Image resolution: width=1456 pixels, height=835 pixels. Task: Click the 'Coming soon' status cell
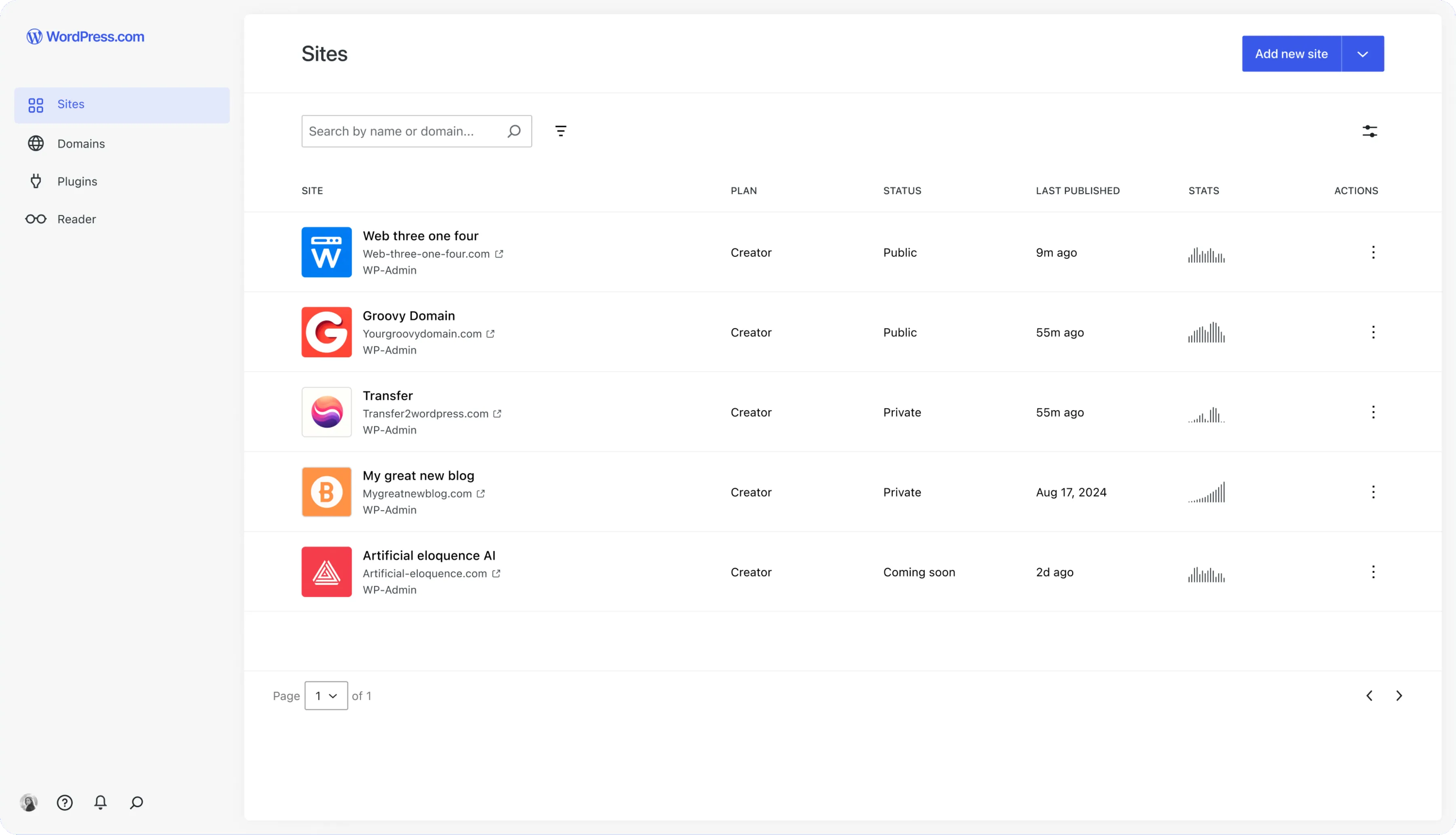pyautogui.click(x=919, y=572)
